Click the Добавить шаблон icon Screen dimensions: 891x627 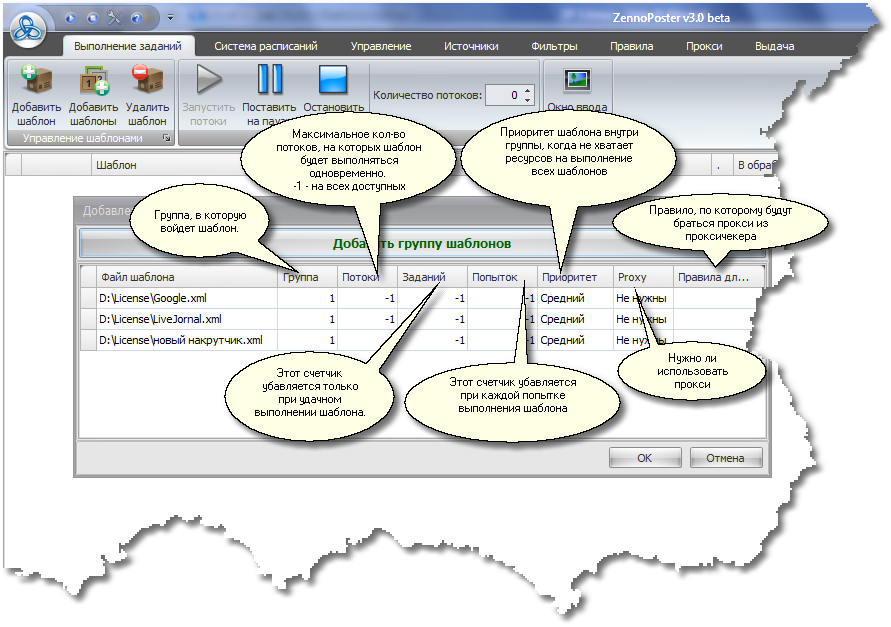click(36, 82)
